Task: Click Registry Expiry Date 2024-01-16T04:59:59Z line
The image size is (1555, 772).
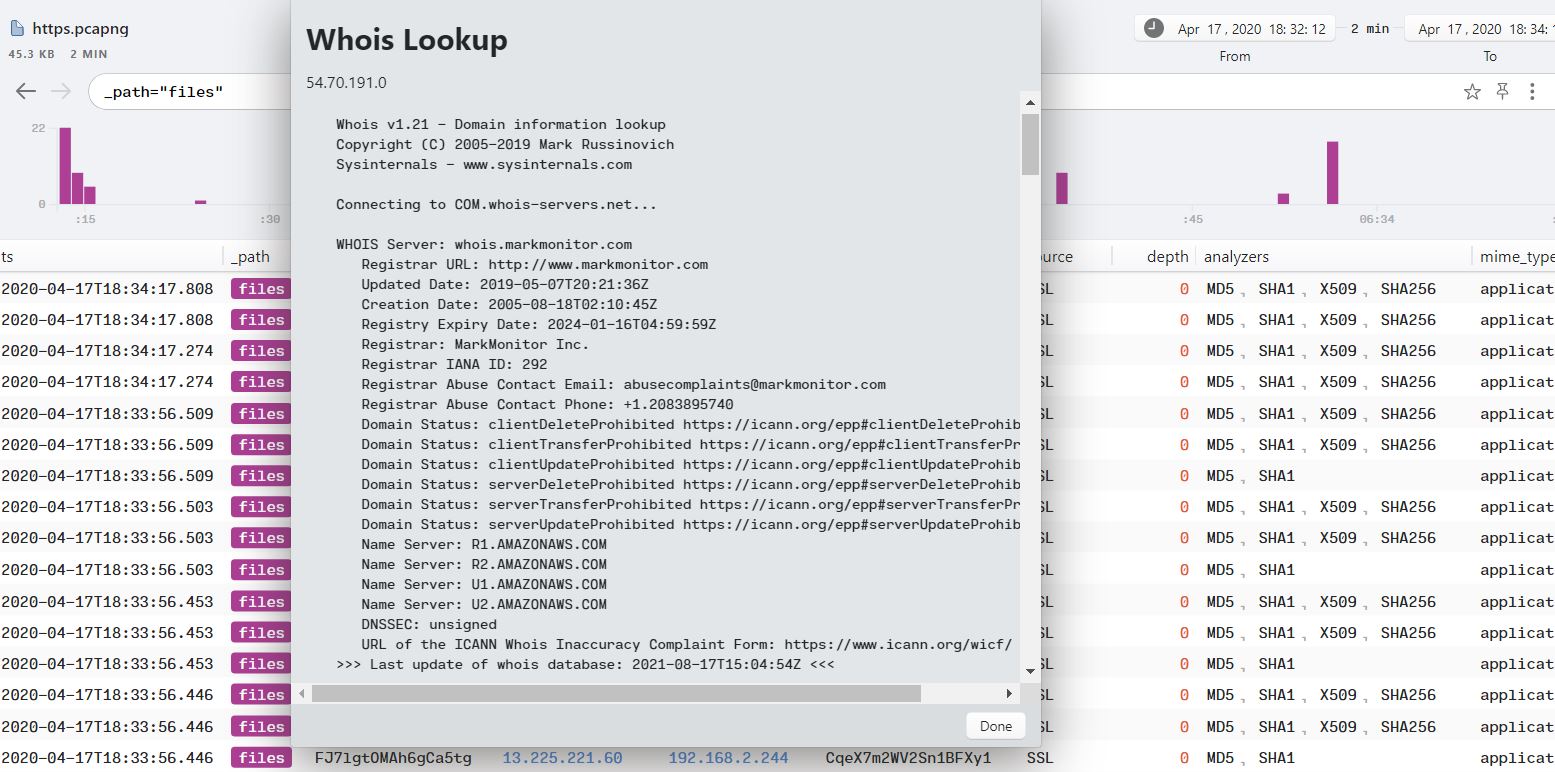Action: [539, 324]
